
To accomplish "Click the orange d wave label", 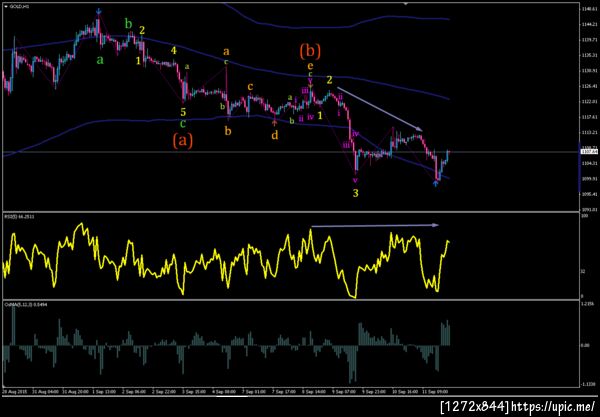I will pos(275,135).
